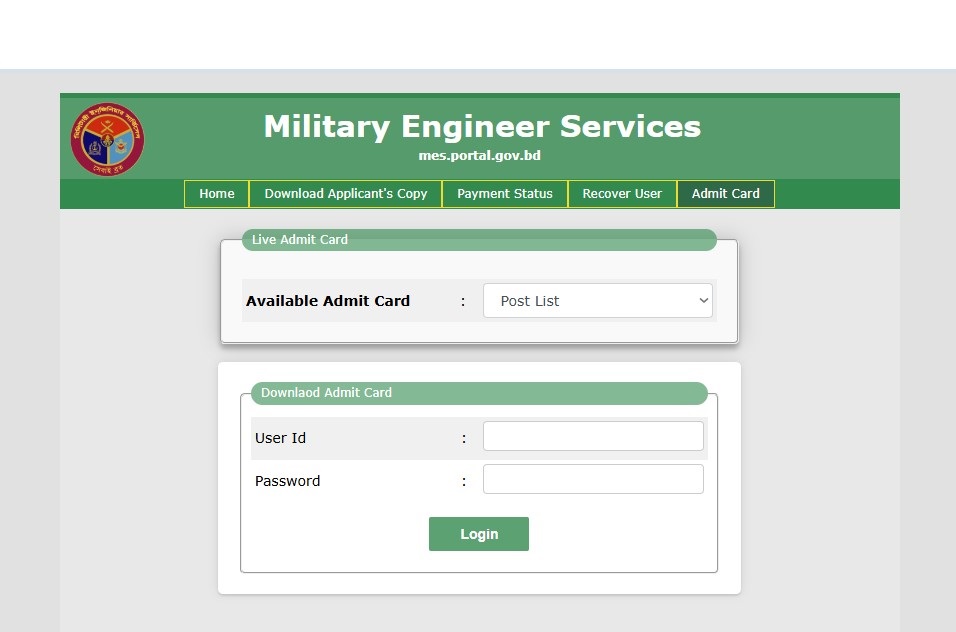
Task: Click the Available Admit Card label
Action: pos(328,301)
